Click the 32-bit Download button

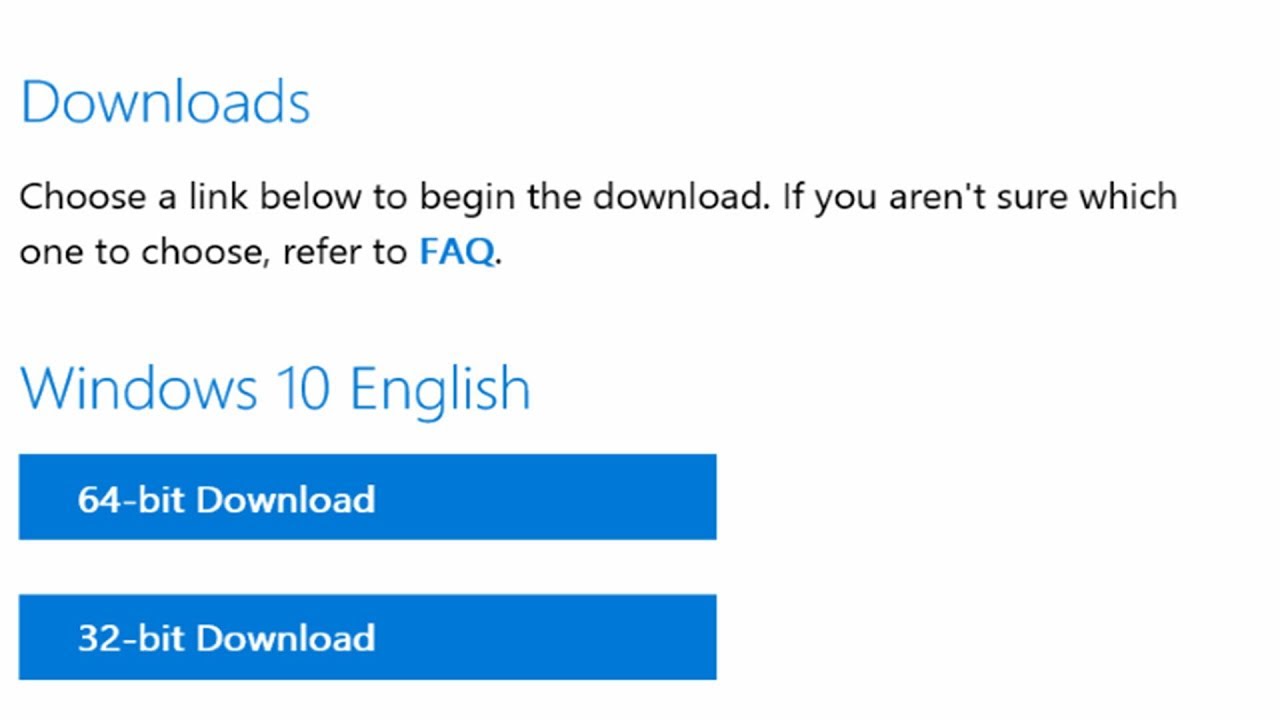[367, 637]
